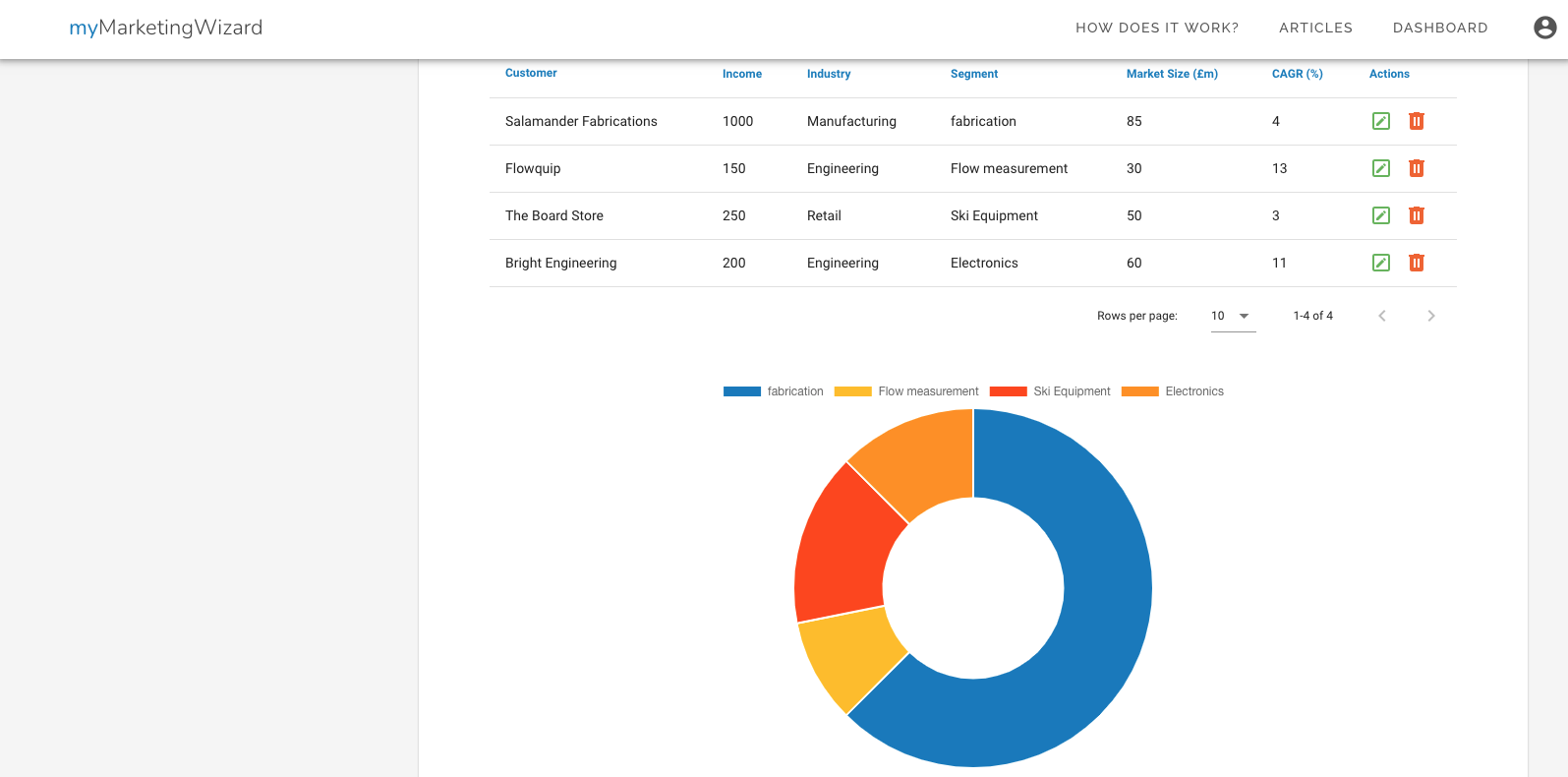
Task: Open the Dashboard menu item
Action: tap(1440, 28)
